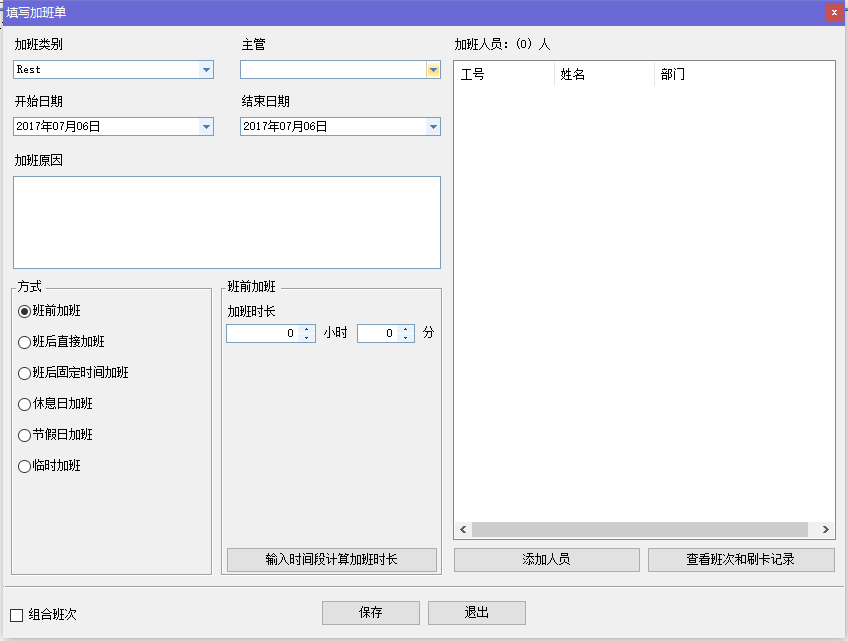Click the 退出 button
Image resolution: width=848 pixels, height=641 pixels.
pyautogui.click(x=476, y=613)
